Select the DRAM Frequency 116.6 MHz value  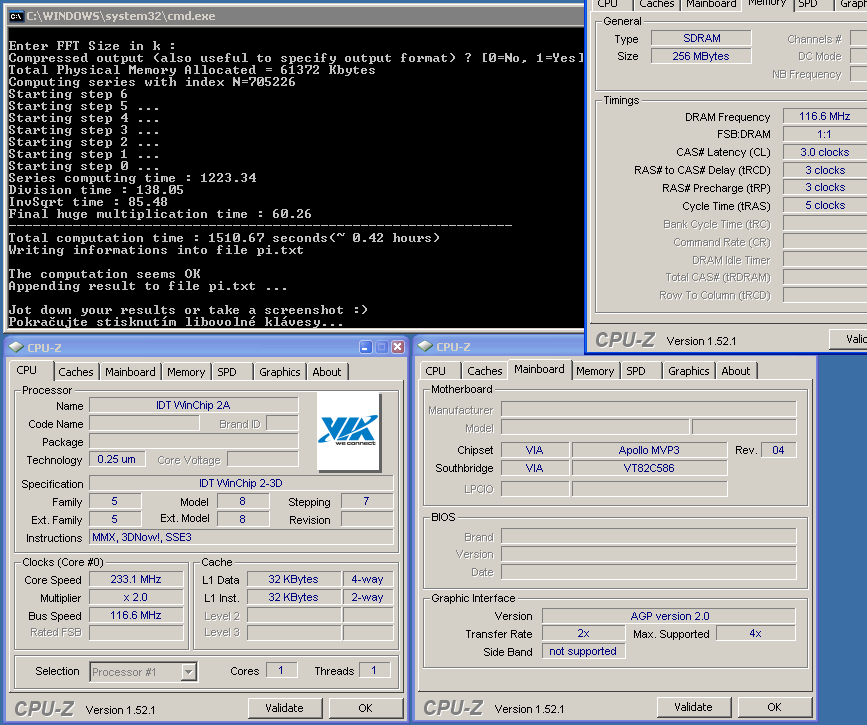(823, 117)
